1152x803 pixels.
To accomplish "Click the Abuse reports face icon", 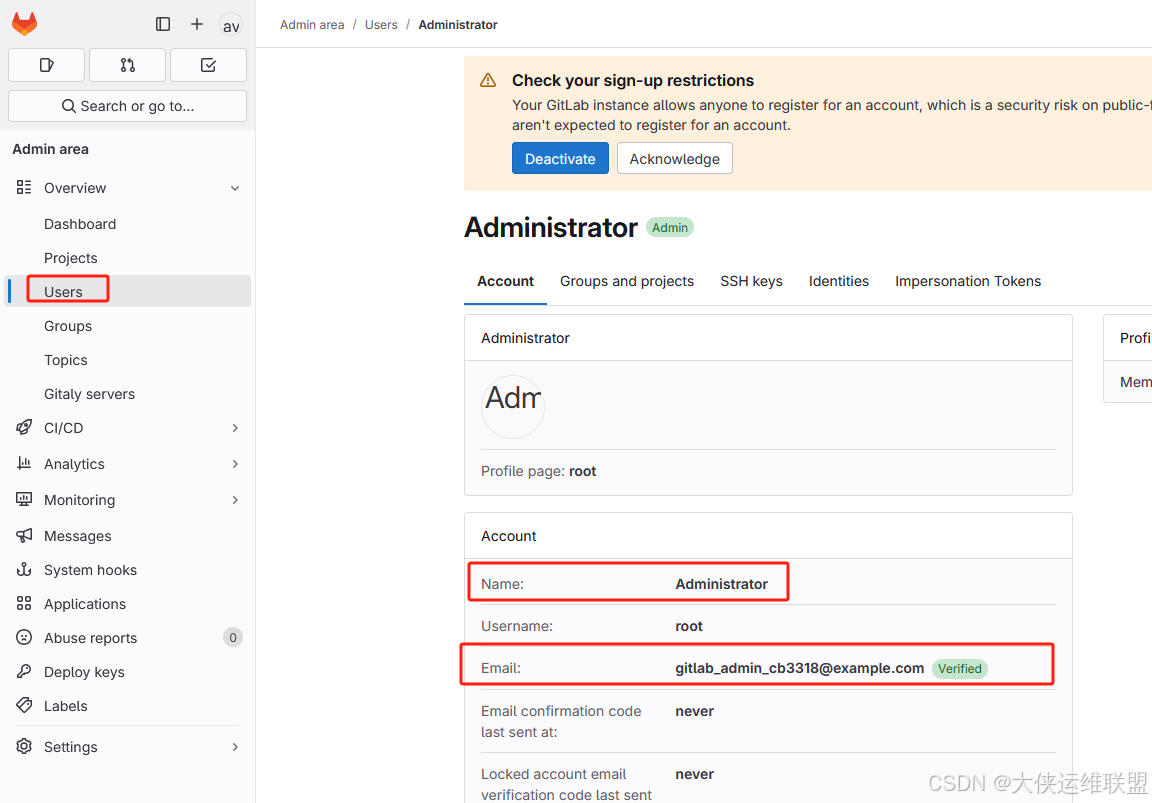I will 24,637.
